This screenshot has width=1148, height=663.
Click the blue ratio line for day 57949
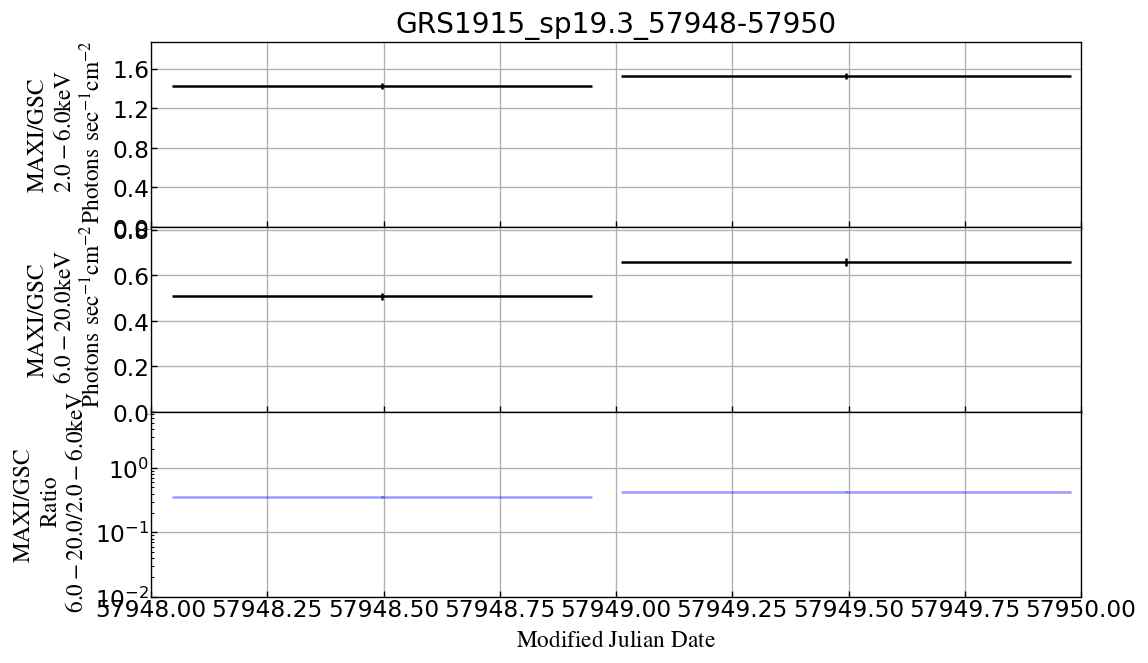846,492
